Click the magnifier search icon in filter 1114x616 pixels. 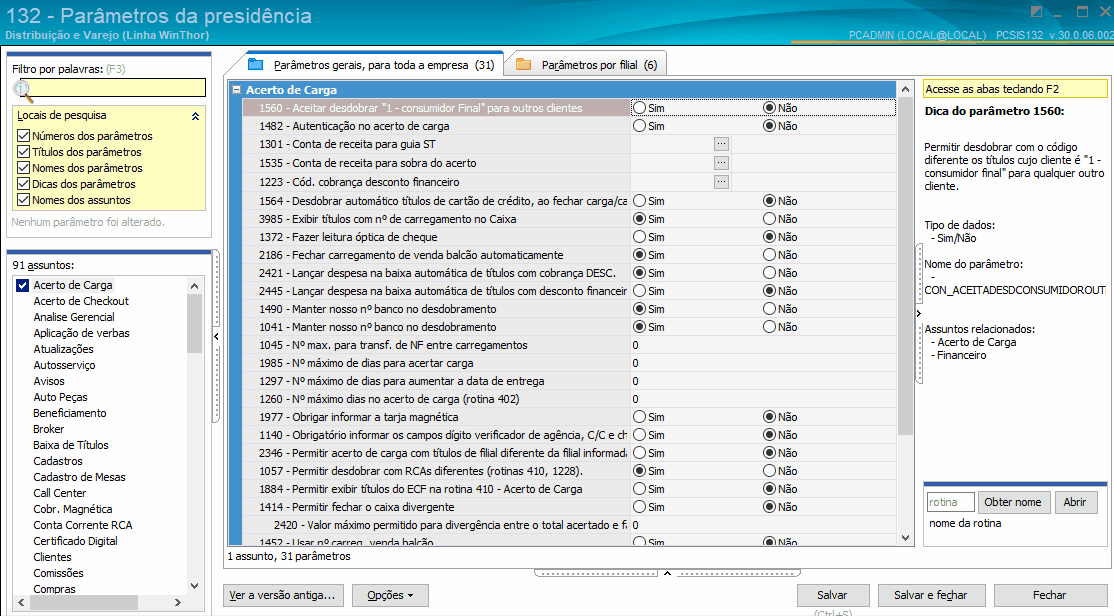(x=23, y=91)
